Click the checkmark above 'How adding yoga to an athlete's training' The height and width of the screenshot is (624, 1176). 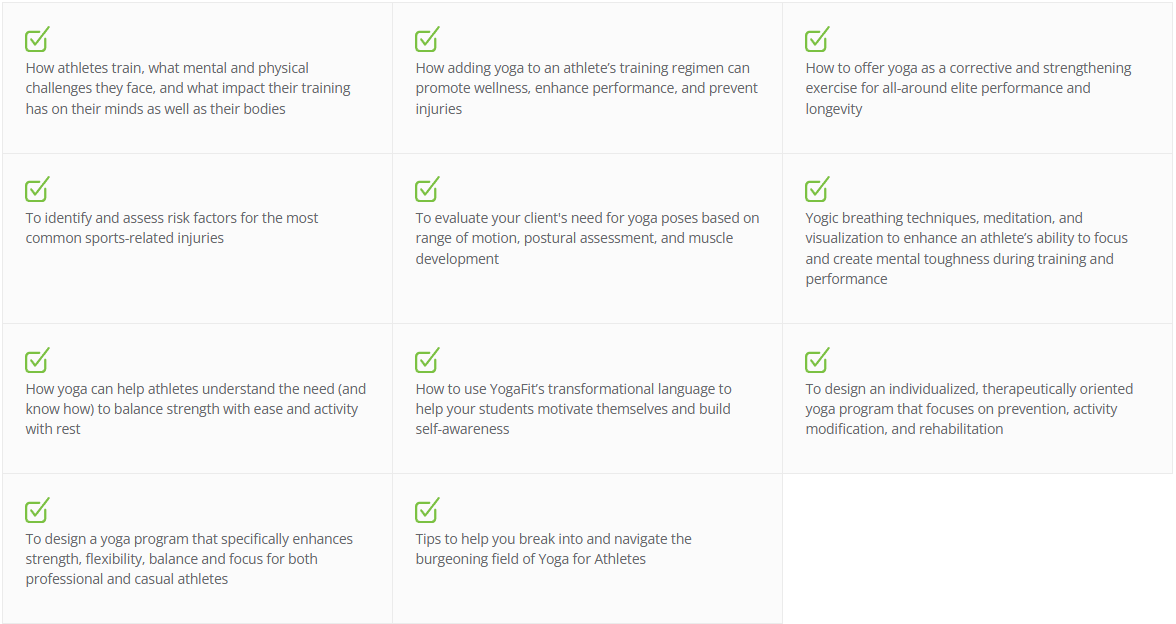click(427, 39)
